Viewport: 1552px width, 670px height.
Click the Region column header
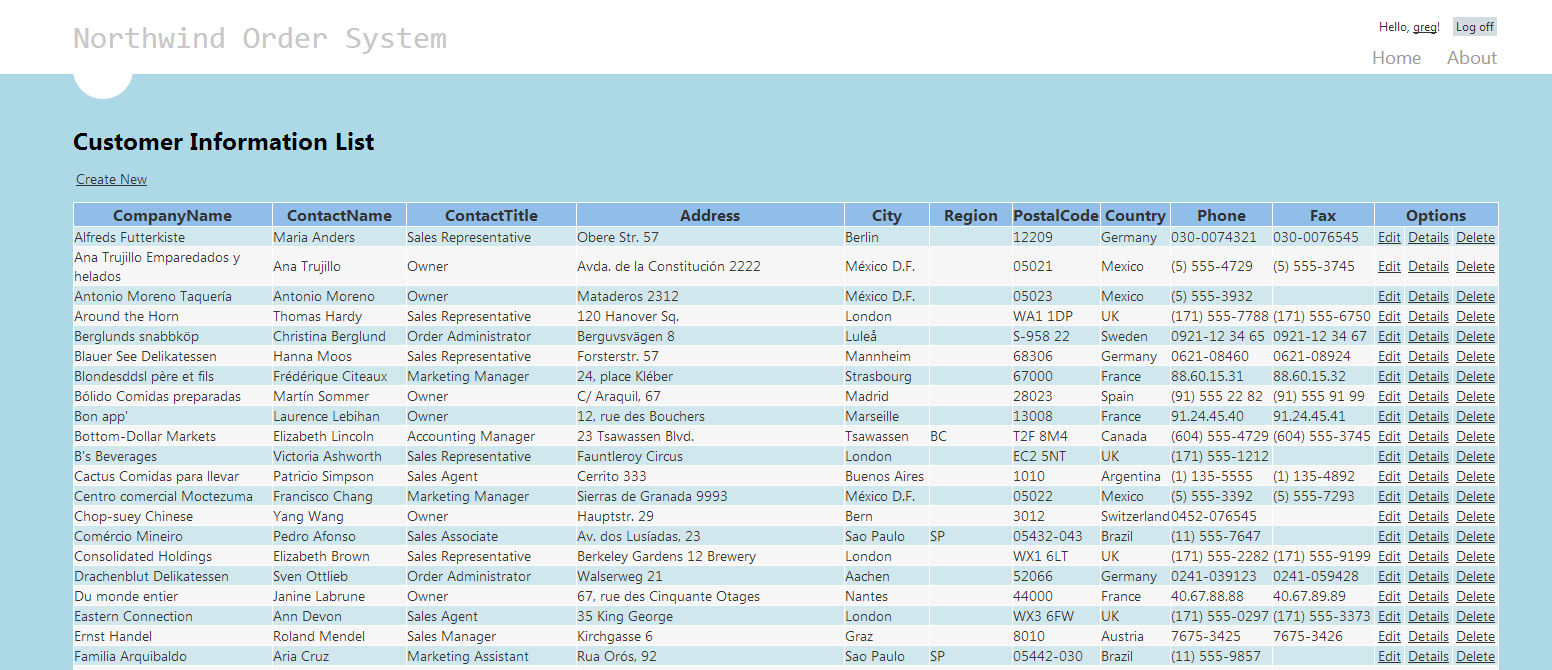tap(971, 215)
